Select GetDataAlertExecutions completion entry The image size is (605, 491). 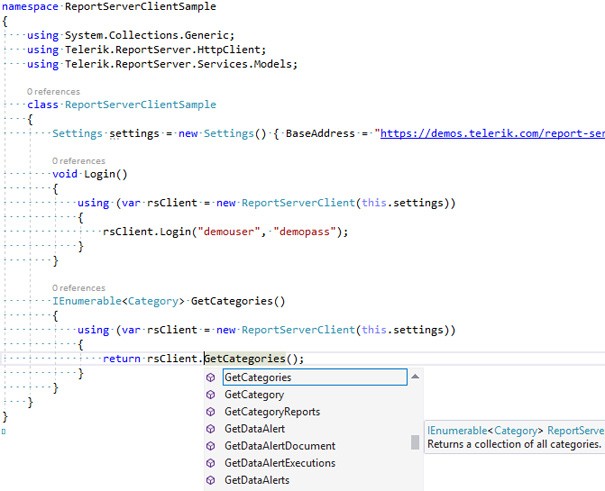click(x=280, y=463)
